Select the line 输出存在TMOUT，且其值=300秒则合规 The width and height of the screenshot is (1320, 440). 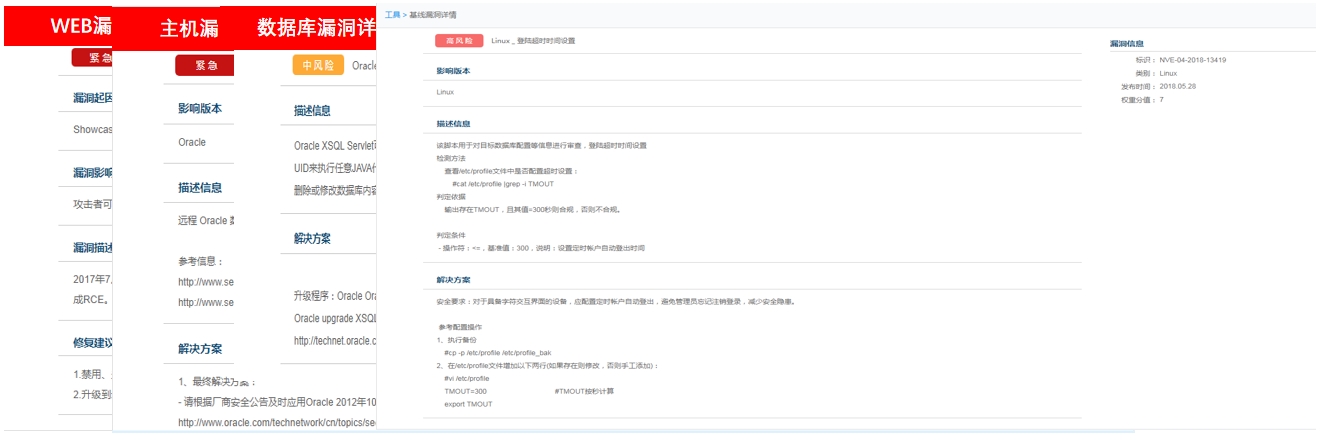point(532,210)
